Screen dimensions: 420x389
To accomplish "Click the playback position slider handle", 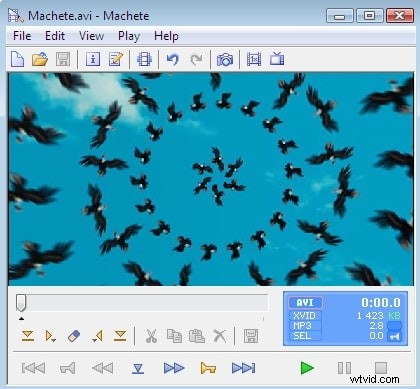I will pos(21,303).
